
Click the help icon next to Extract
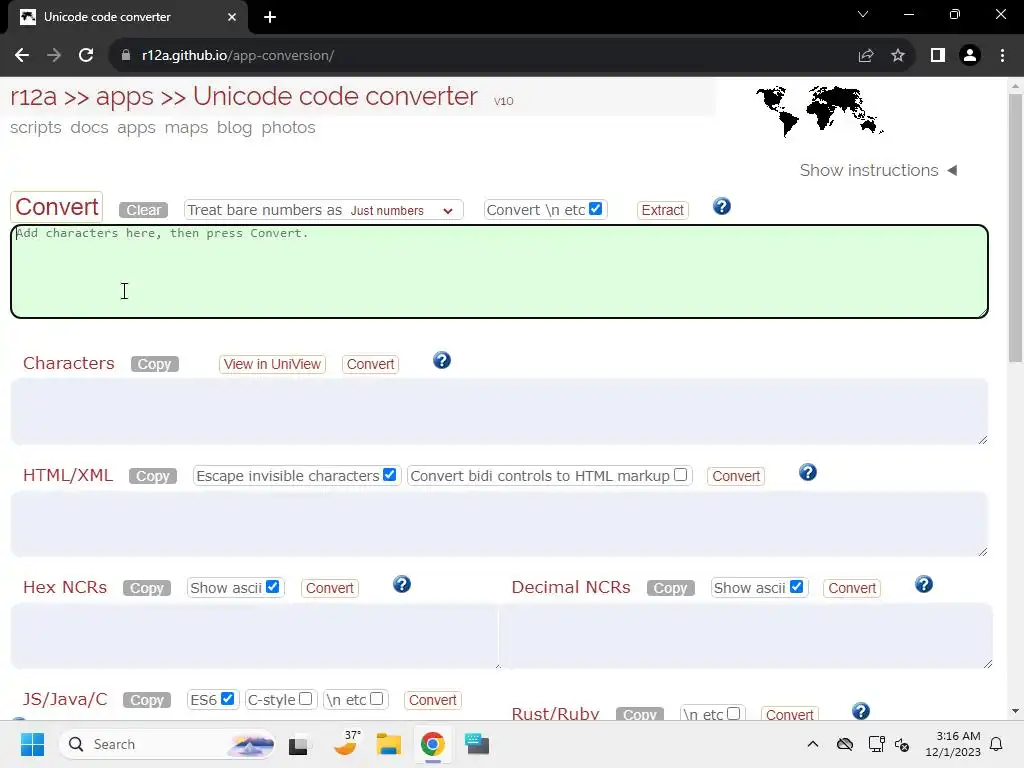click(x=722, y=206)
